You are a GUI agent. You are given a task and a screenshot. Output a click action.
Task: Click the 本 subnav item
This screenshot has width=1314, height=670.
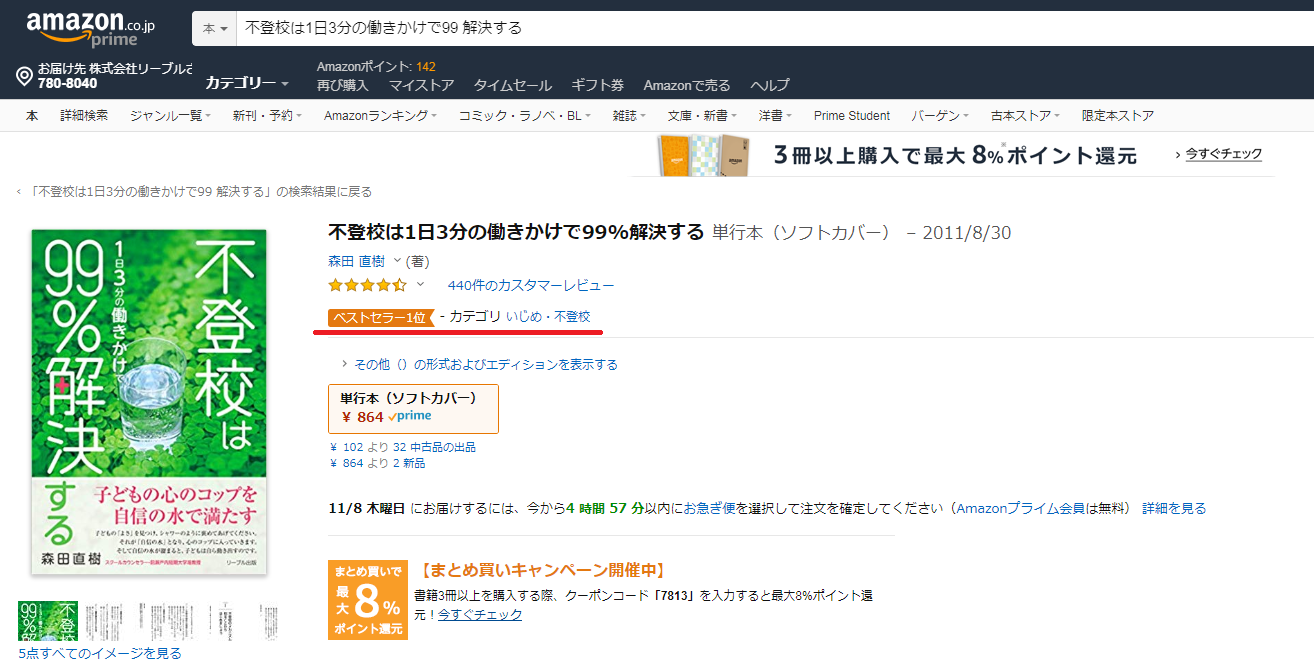[32, 116]
